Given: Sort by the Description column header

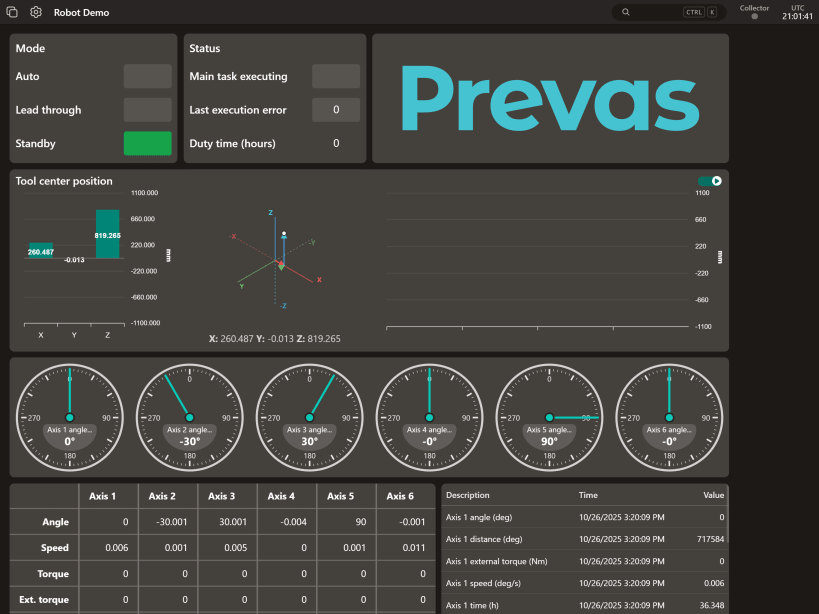Looking at the screenshot, I should coord(467,495).
